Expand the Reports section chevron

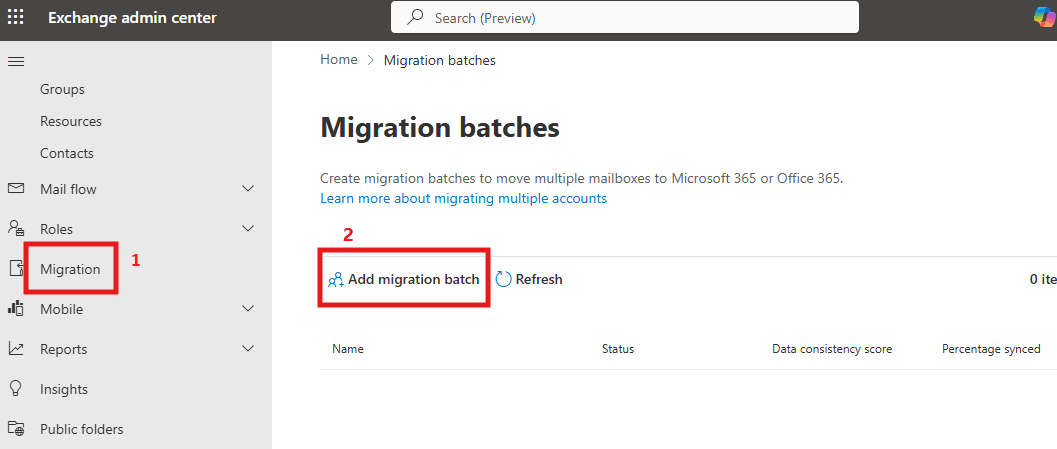point(249,349)
